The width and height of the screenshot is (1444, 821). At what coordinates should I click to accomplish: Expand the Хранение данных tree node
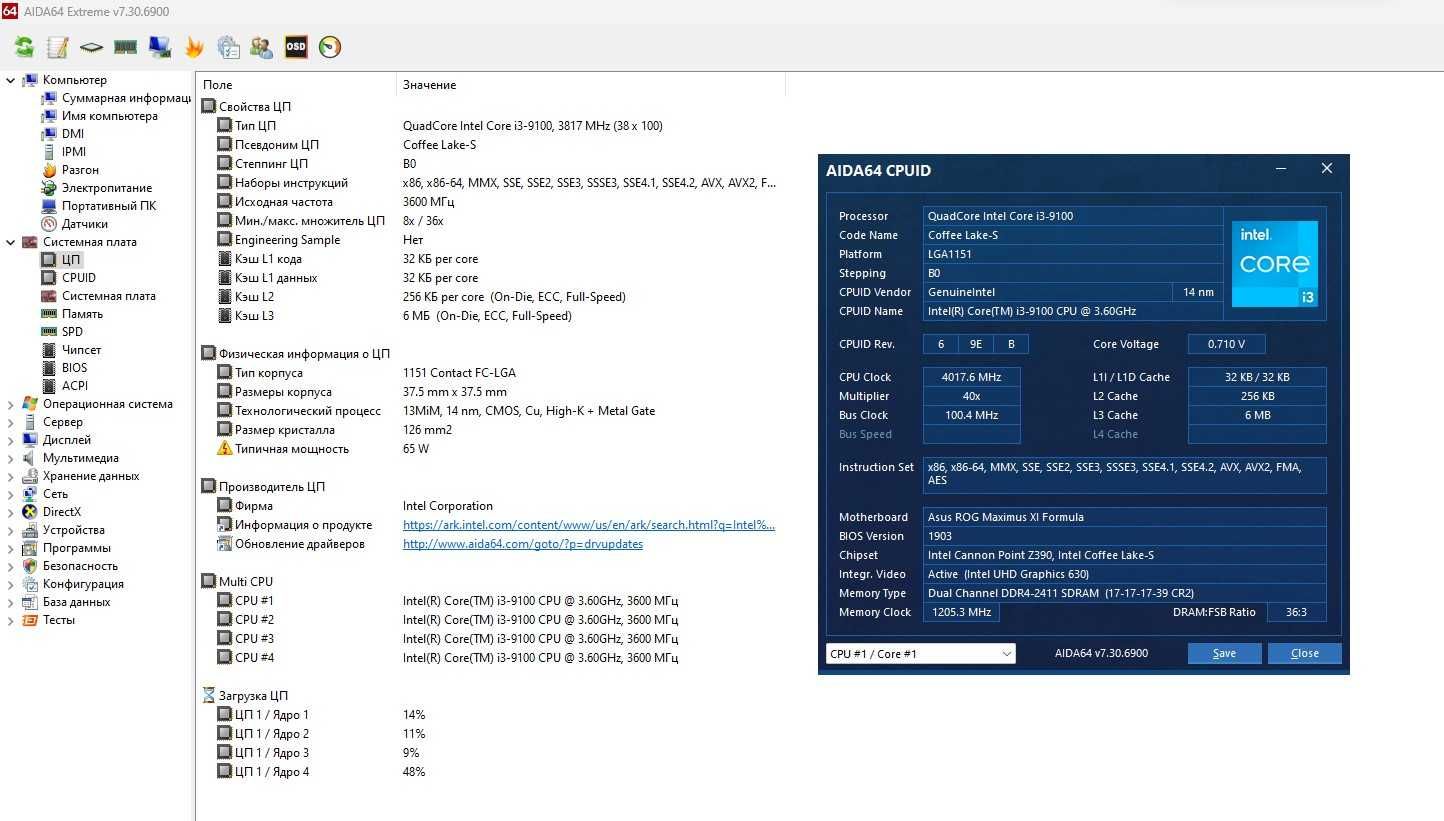10,476
